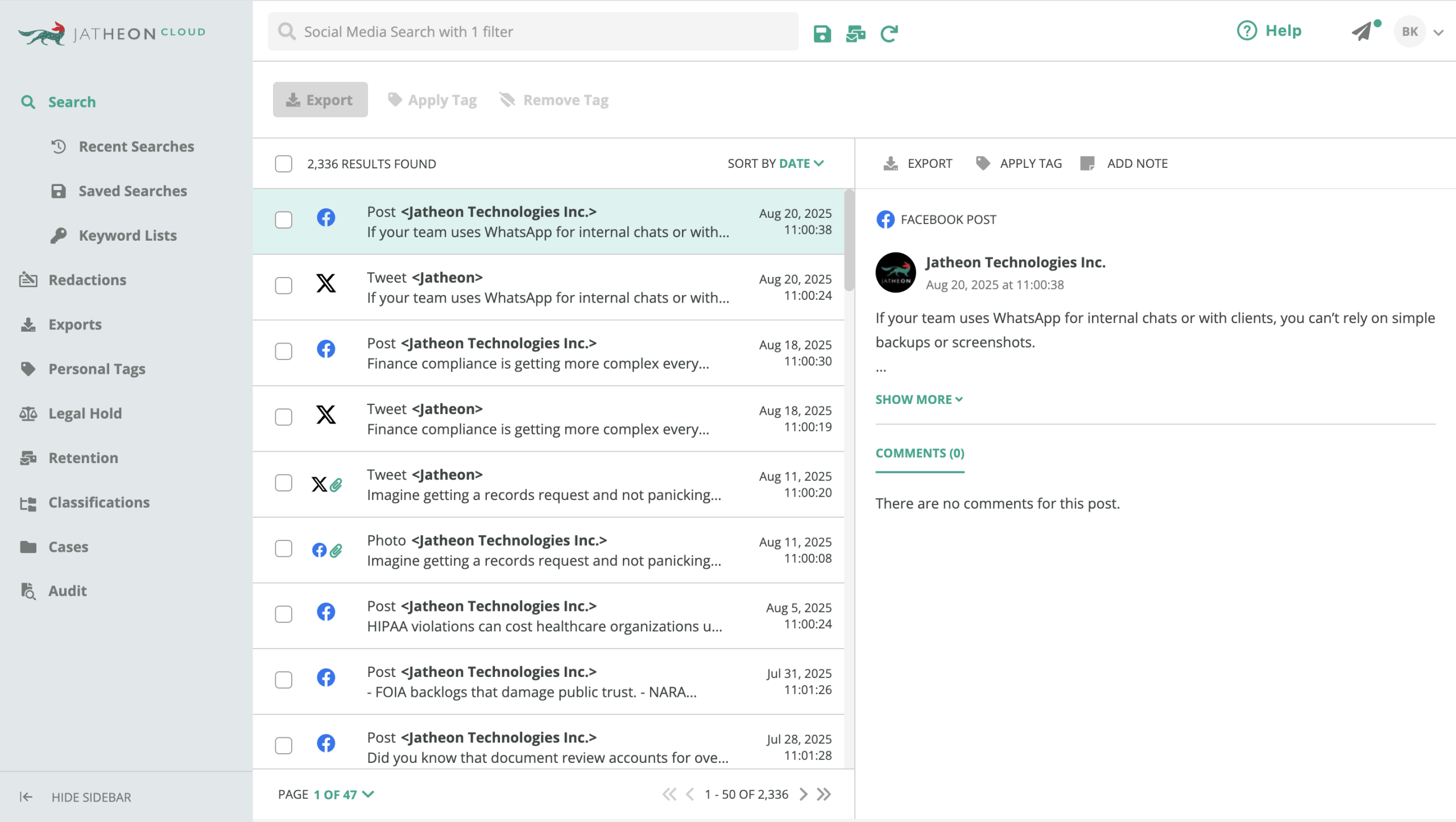Click the gray Export button
Image resolution: width=1456 pixels, height=822 pixels.
click(320, 100)
